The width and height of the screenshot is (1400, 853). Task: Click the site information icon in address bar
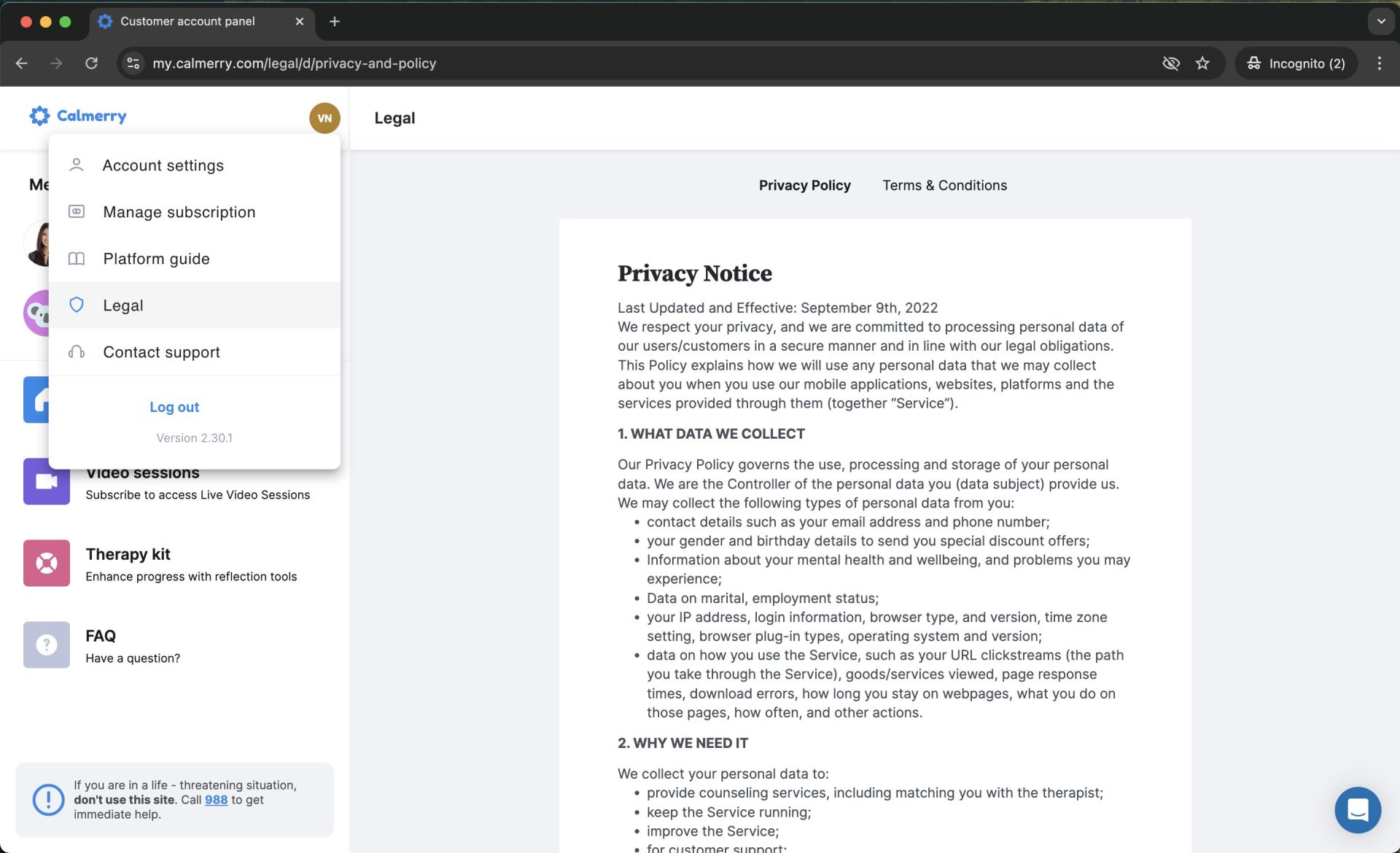[133, 63]
